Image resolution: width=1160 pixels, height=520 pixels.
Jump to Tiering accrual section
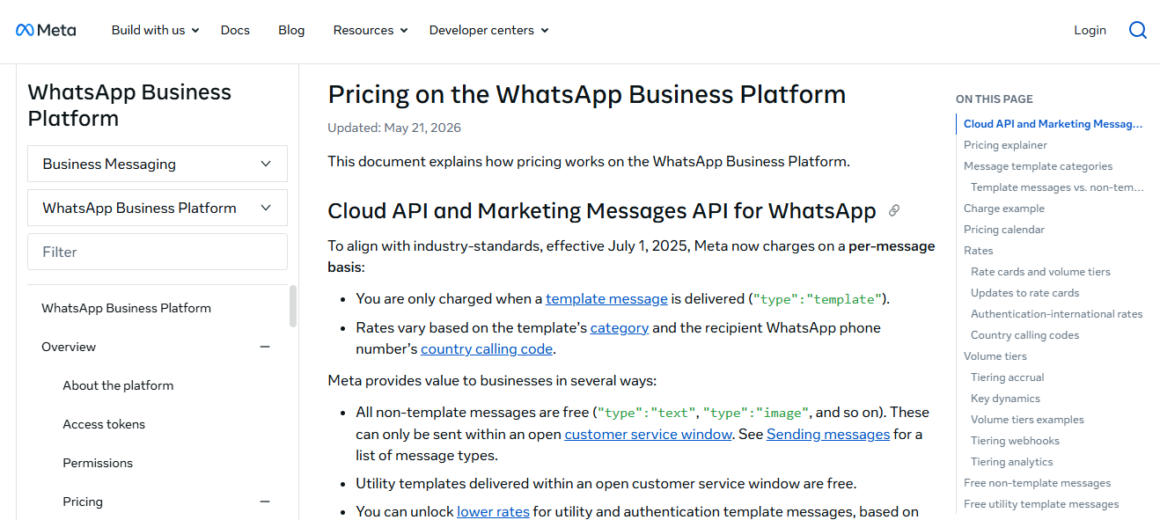1008,377
